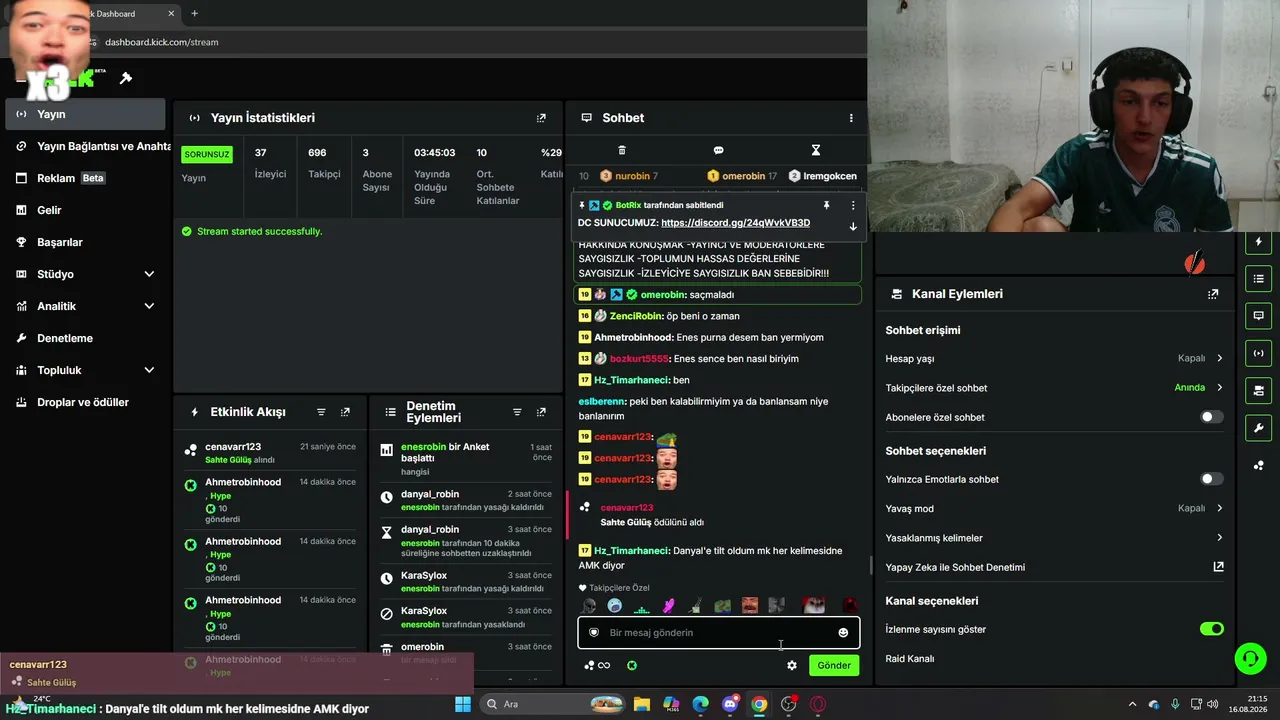1280x720 pixels.
Task: Expand the pinned message with the down arrow
Action: [x=853, y=227]
